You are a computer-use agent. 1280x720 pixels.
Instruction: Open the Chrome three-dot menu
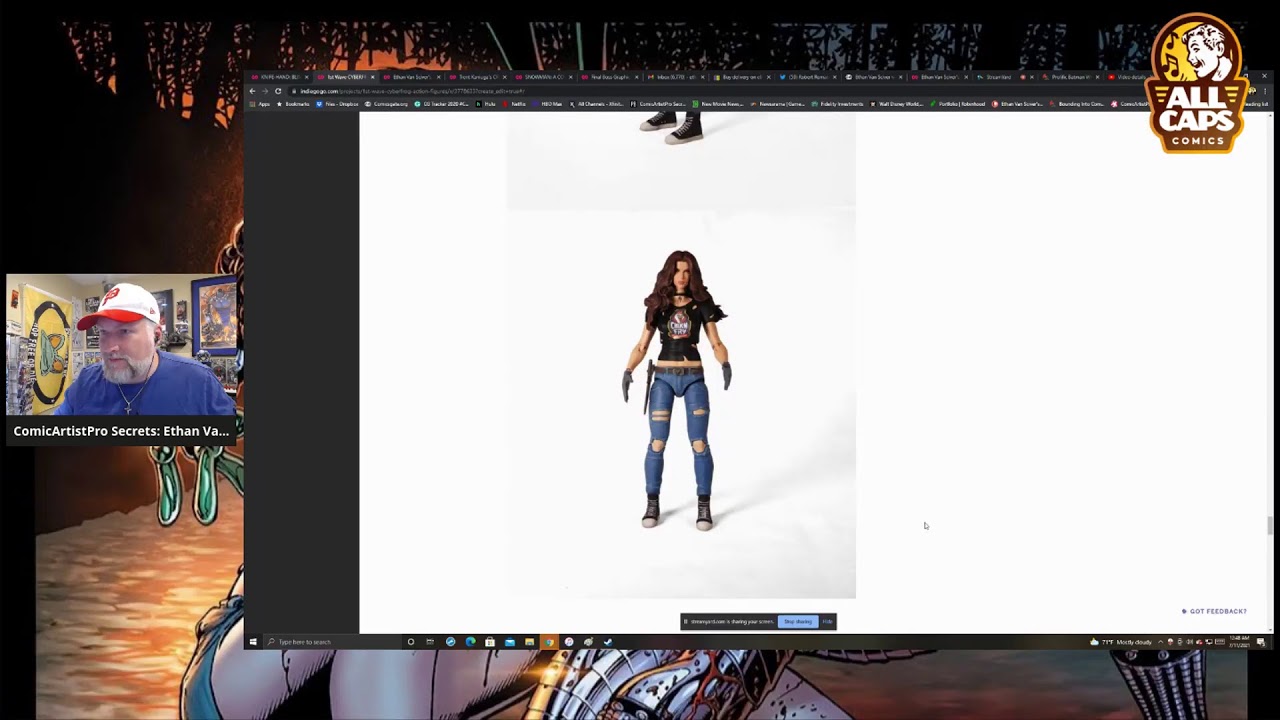(x=1265, y=91)
